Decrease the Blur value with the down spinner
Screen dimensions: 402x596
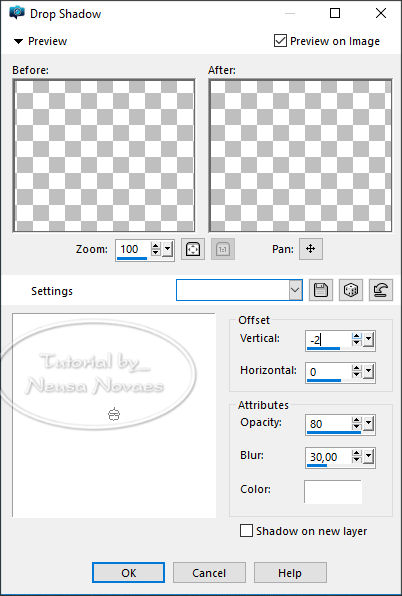pos(356,460)
